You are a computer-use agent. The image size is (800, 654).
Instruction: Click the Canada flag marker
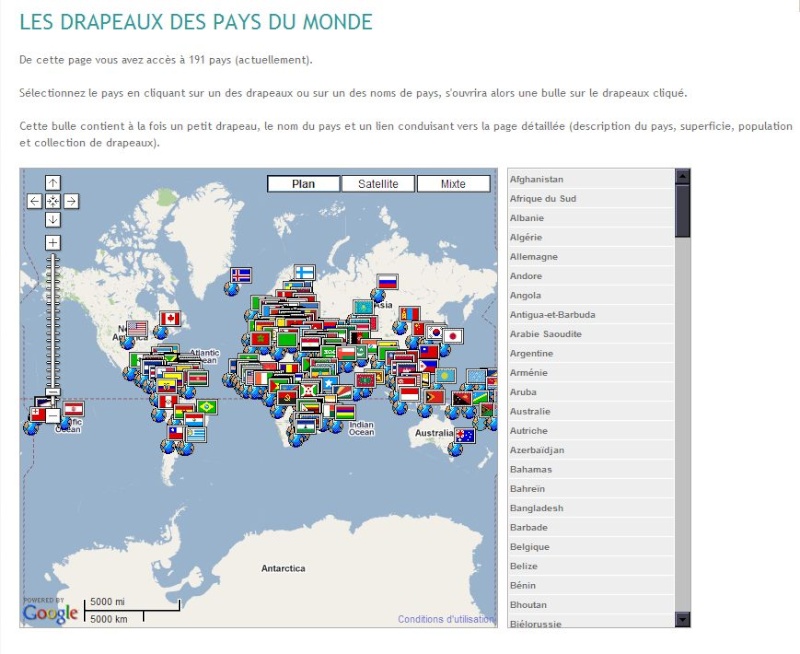[170, 318]
